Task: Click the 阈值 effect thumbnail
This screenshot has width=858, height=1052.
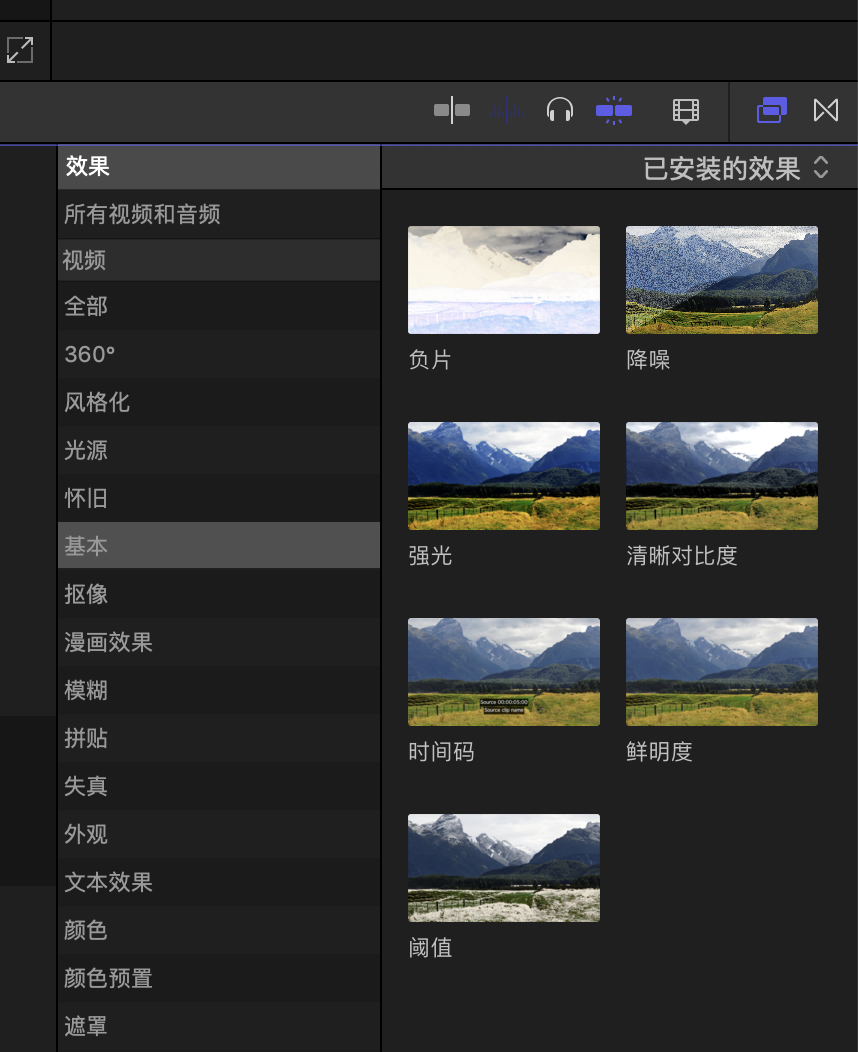Action: pos(503,868)
